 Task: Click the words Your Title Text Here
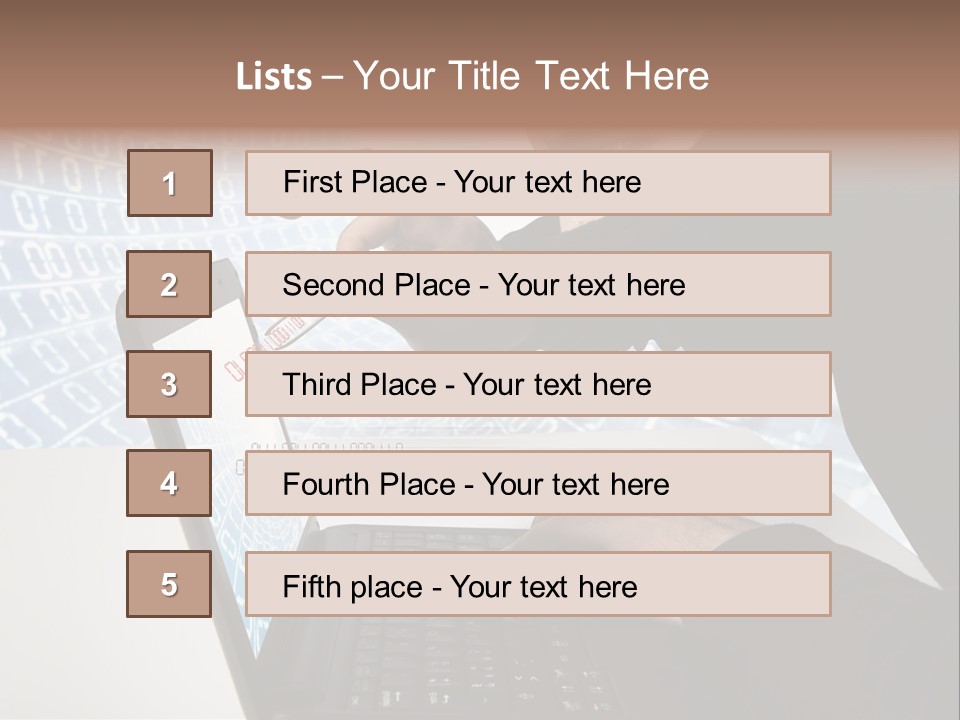coord(531,76)
